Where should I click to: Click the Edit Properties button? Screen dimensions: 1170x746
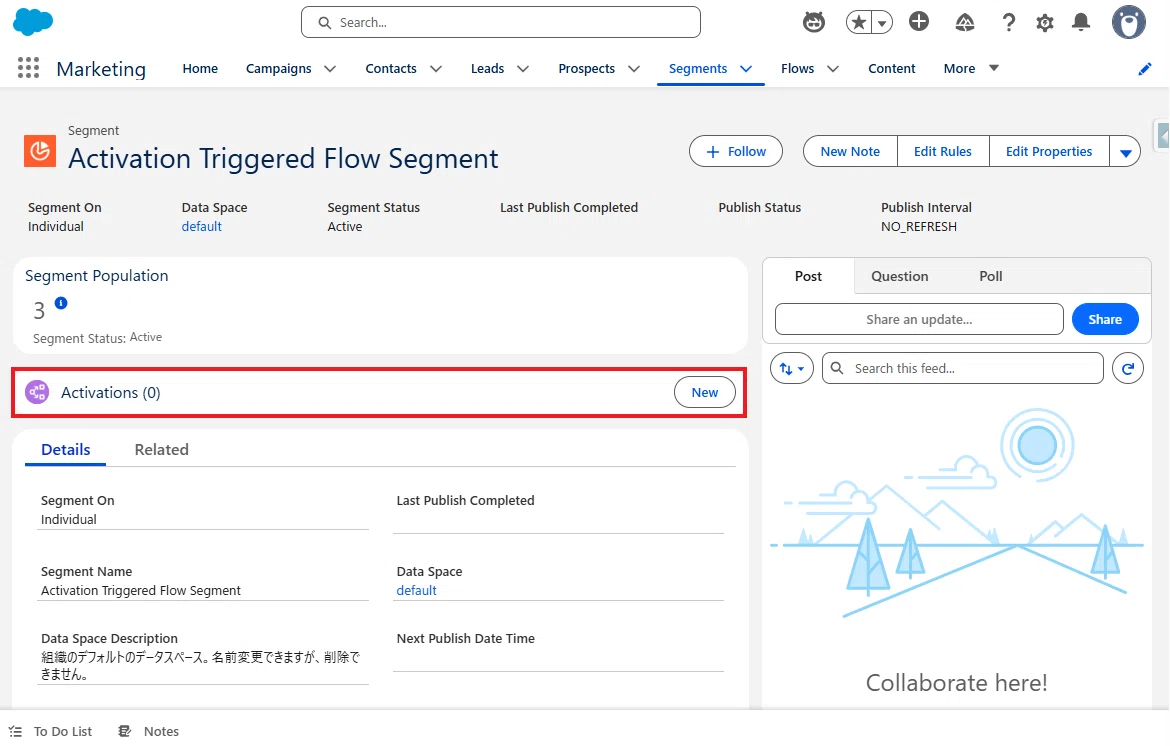point(1048,151)
